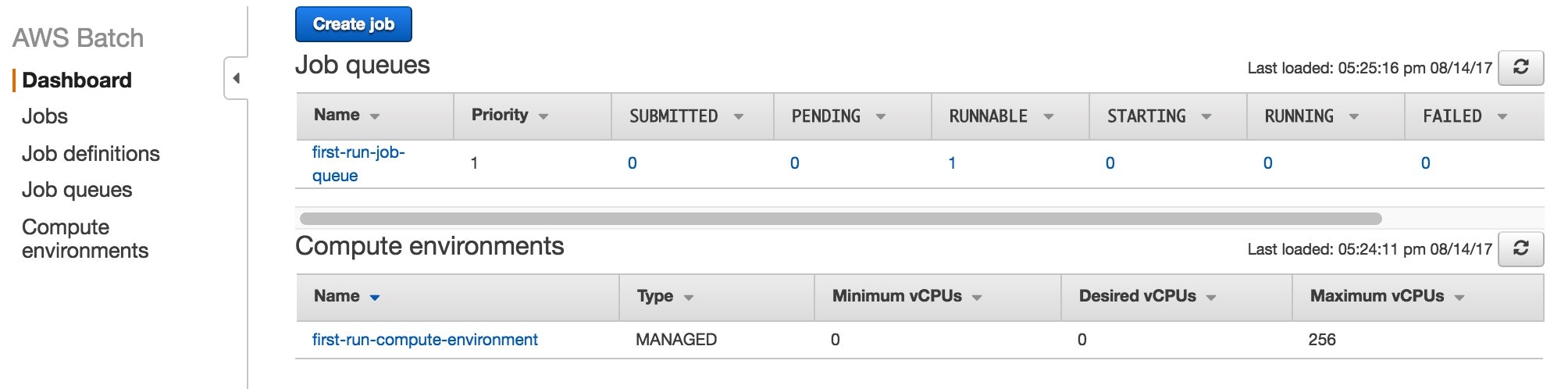This screenshot has width=1568, height=389.
Task: Sort compute environments by Type arrow
Action: 689,298
